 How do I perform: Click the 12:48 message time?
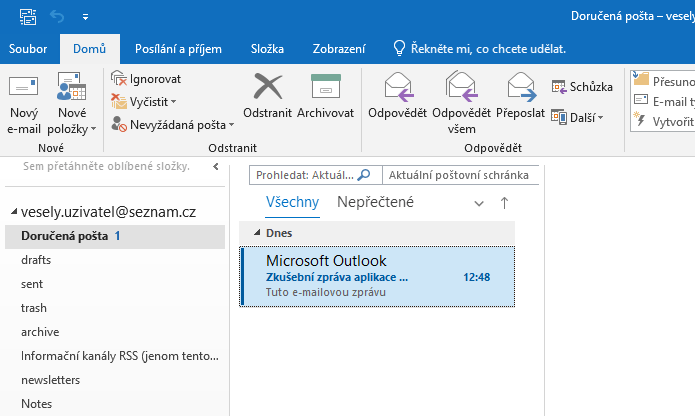click(x=476, y=277)
